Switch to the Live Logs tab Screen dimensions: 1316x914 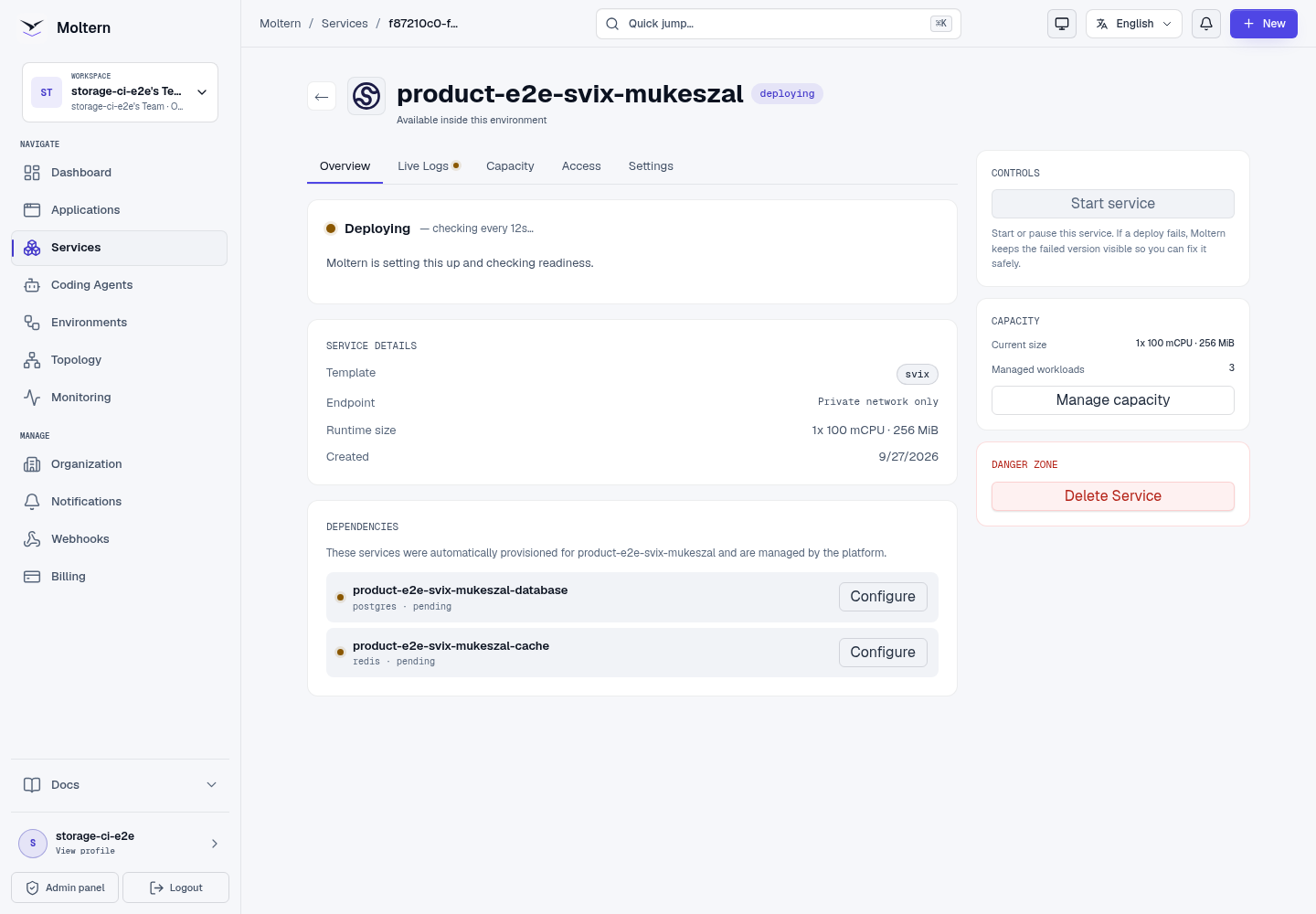click(429, 166)
